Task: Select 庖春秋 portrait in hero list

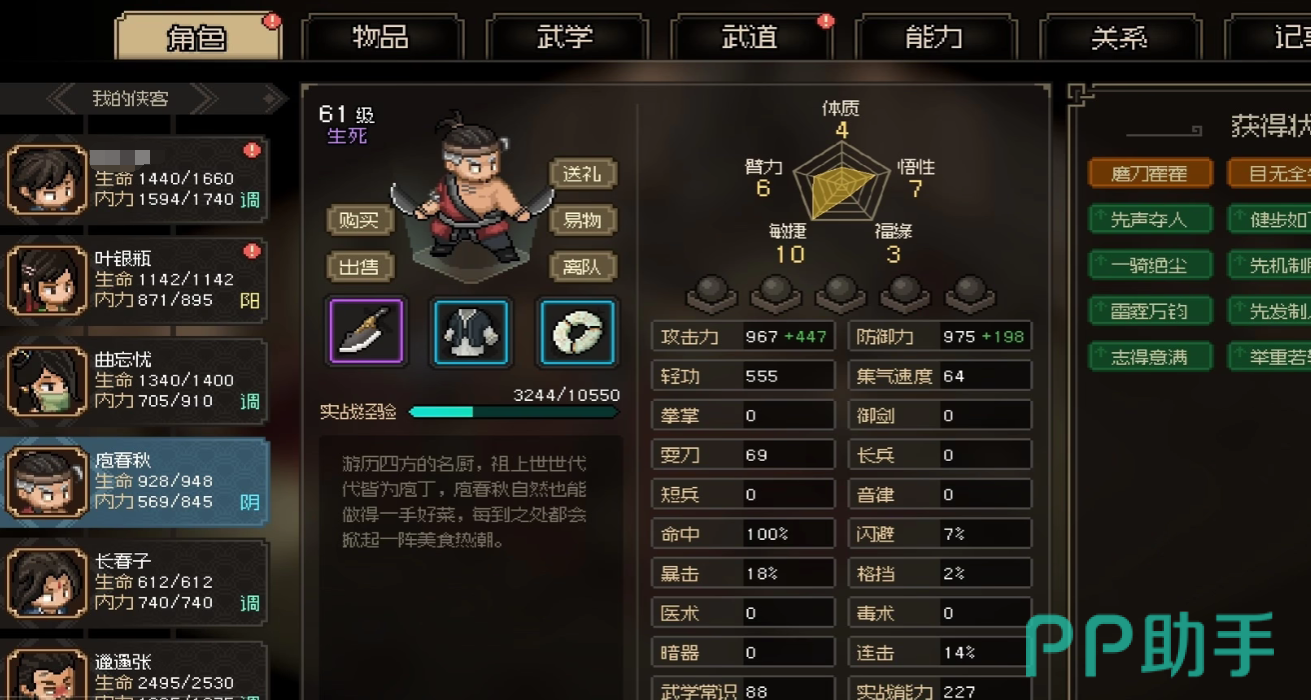Action: 47,481
